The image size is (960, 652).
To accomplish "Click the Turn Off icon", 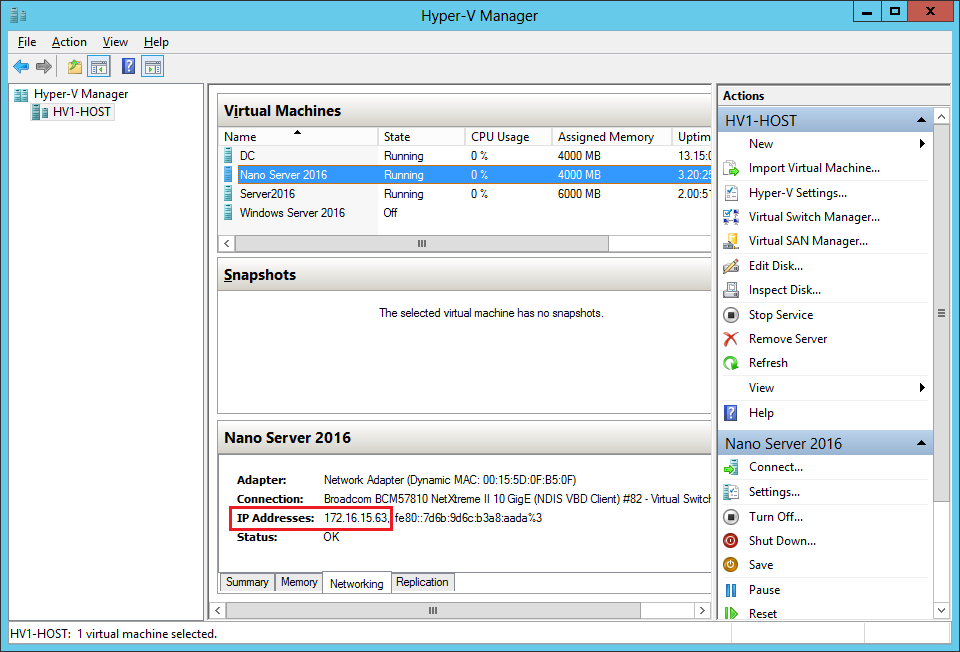I will (x=731, y=517).
